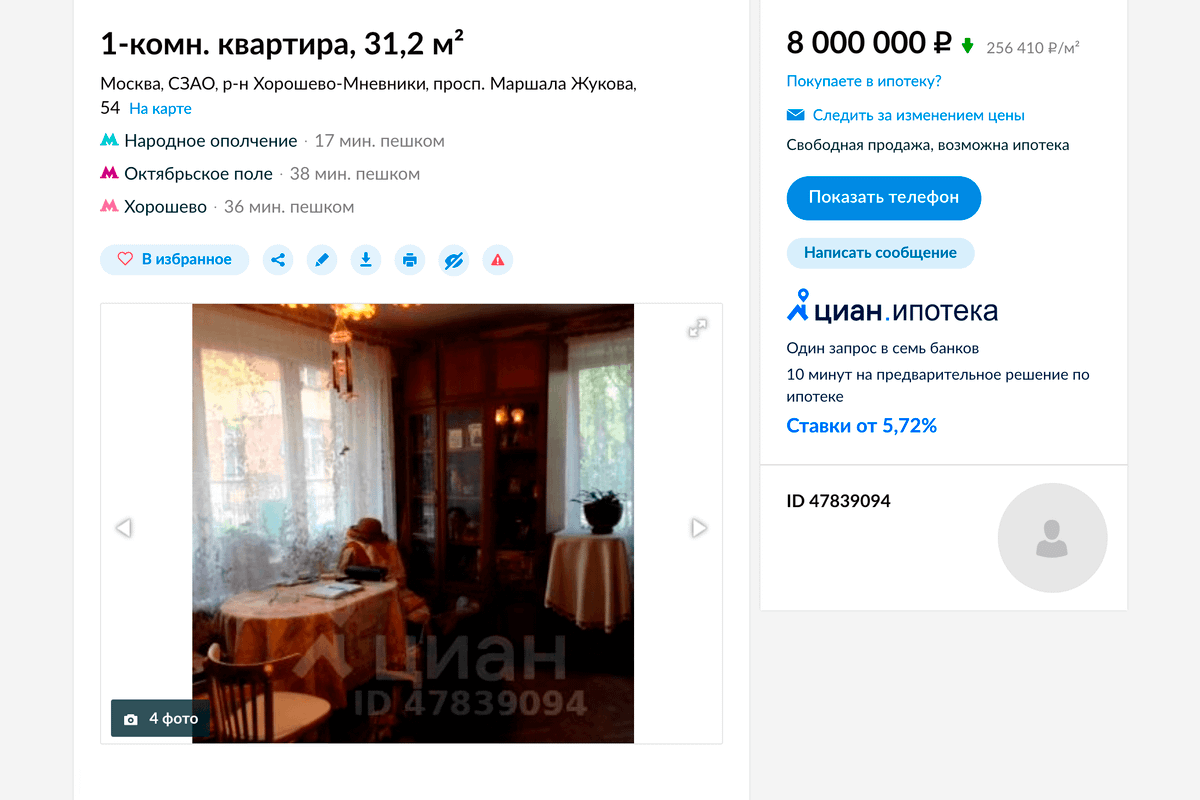This screenshot has width=1200, height=800.
Task: Open the Покупаете в ипотеку? link
Action: click(864, 81)
